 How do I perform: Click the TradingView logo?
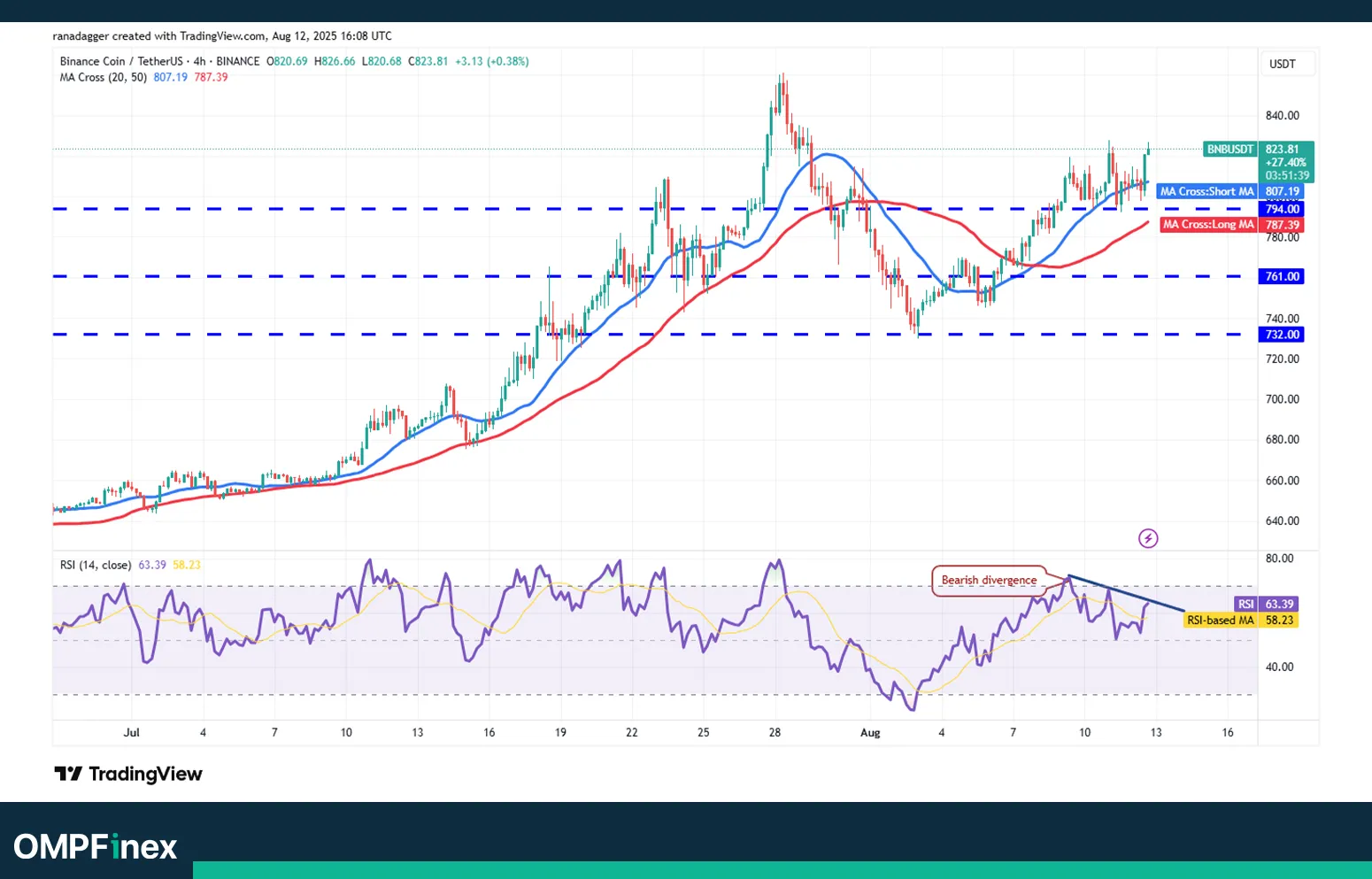[x=128, y=774]
